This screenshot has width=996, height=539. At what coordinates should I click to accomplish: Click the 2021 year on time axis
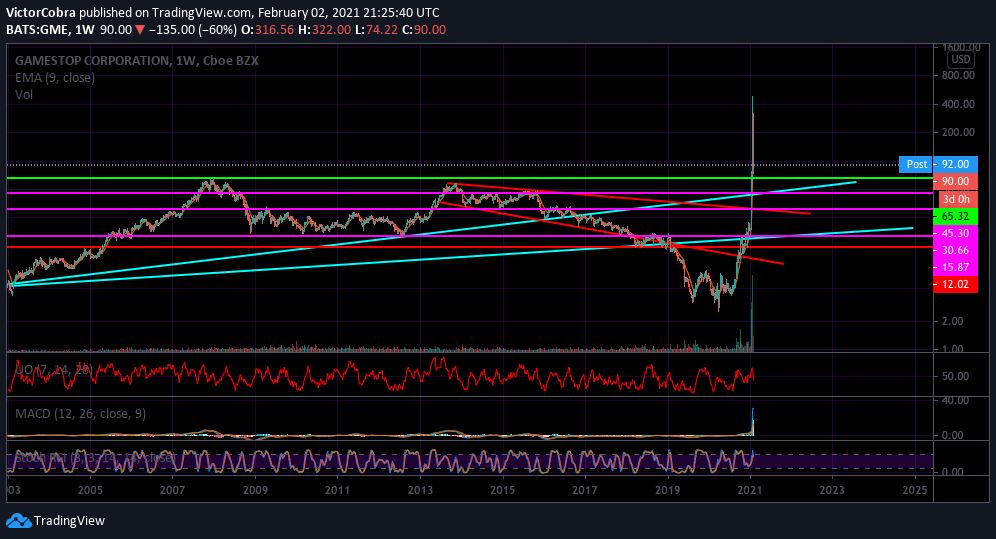[x=750, y=490]
